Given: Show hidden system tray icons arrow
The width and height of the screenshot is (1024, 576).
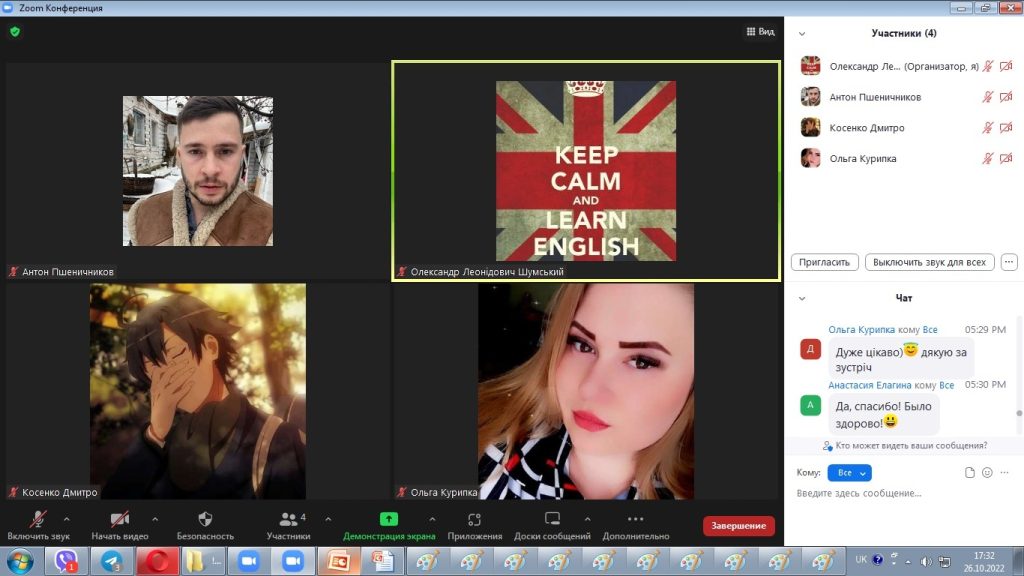Looking at the screenshot, I should click(x=908, y=562).
